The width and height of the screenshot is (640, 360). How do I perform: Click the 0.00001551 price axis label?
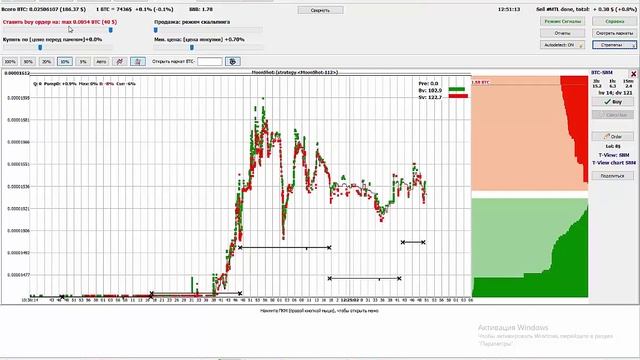(18, 164)
